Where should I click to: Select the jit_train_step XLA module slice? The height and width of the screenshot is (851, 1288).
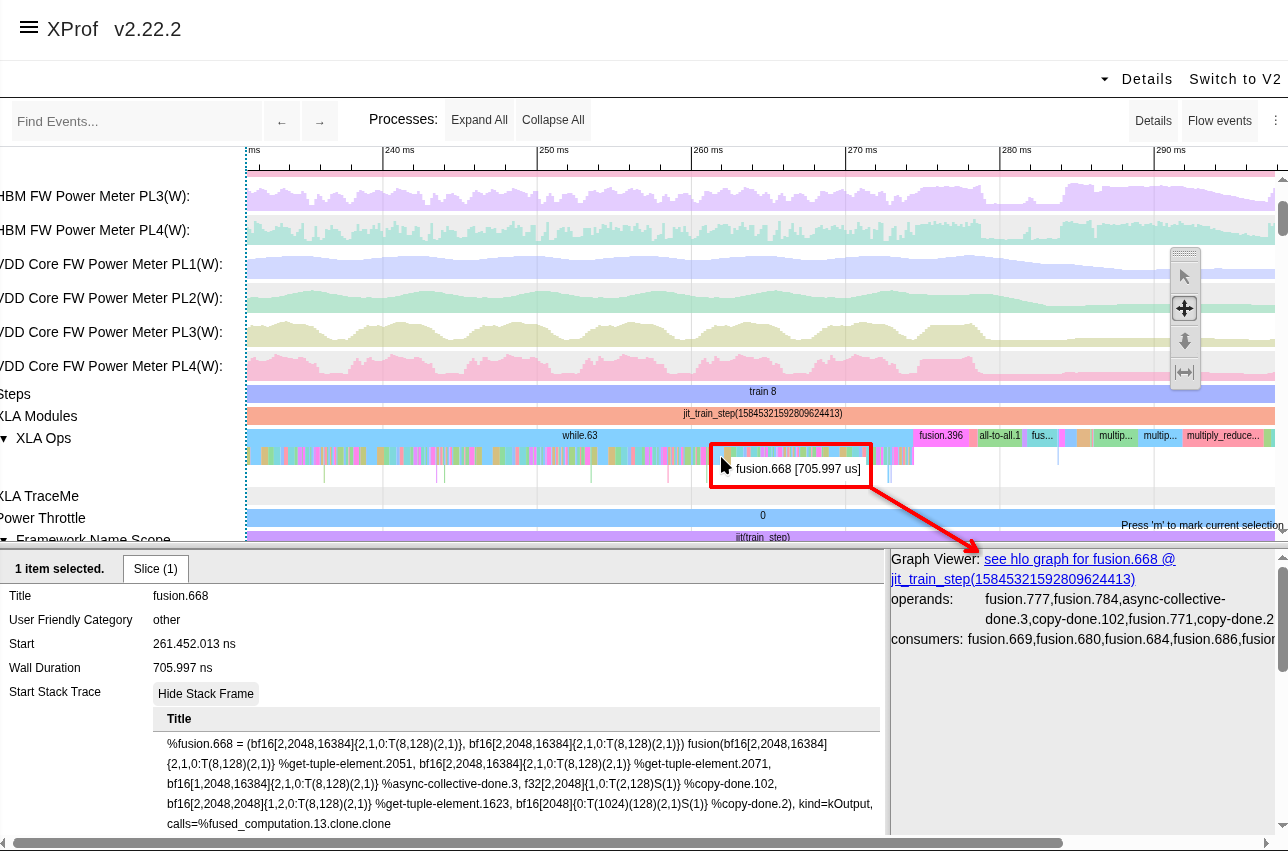(x=761, y=415)
